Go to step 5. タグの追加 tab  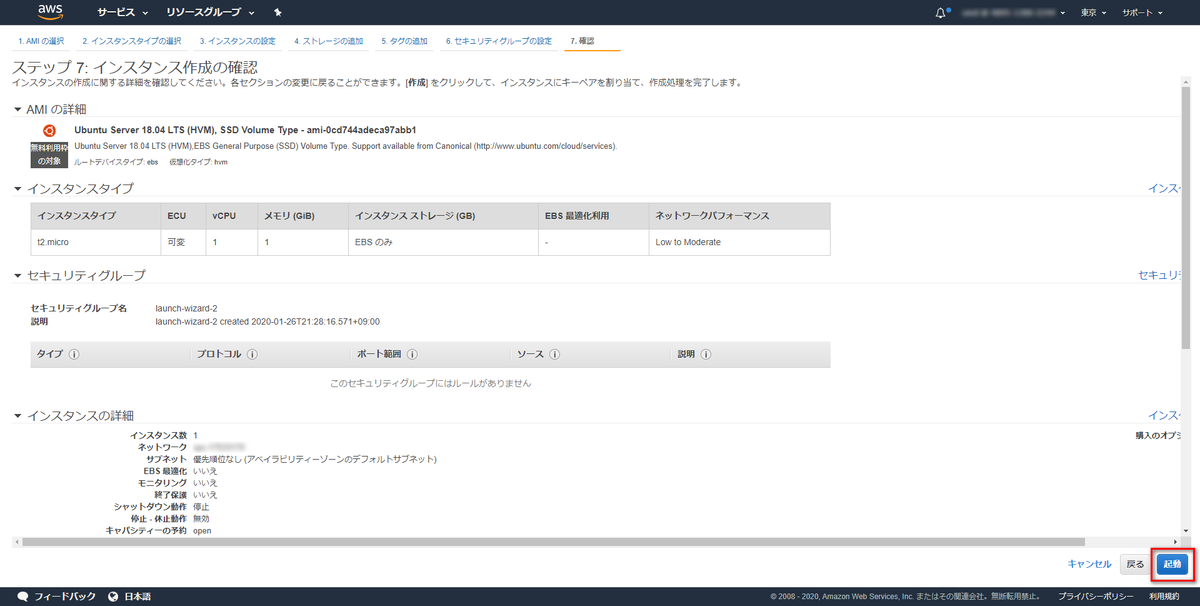404,41
